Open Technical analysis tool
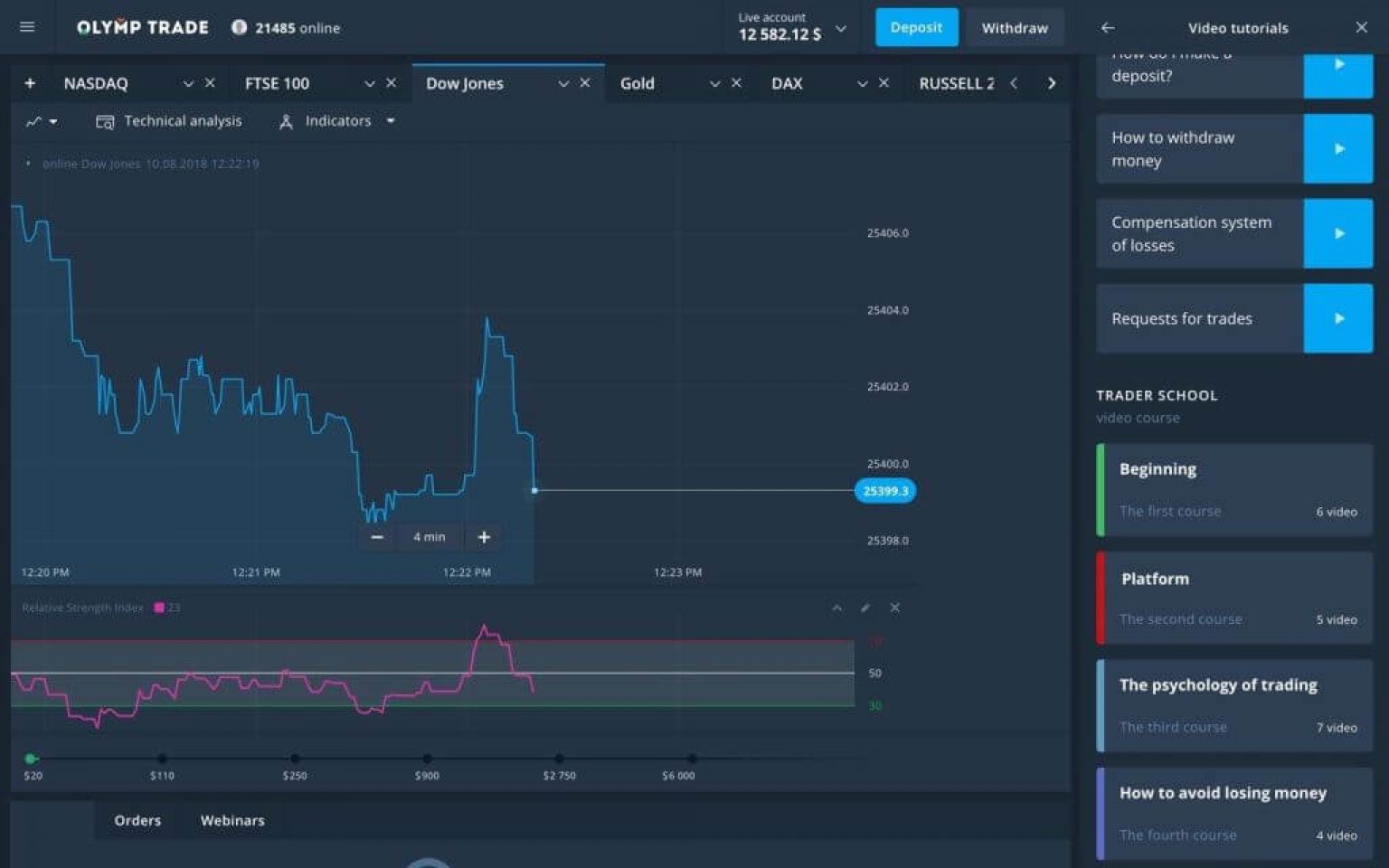 169,121
